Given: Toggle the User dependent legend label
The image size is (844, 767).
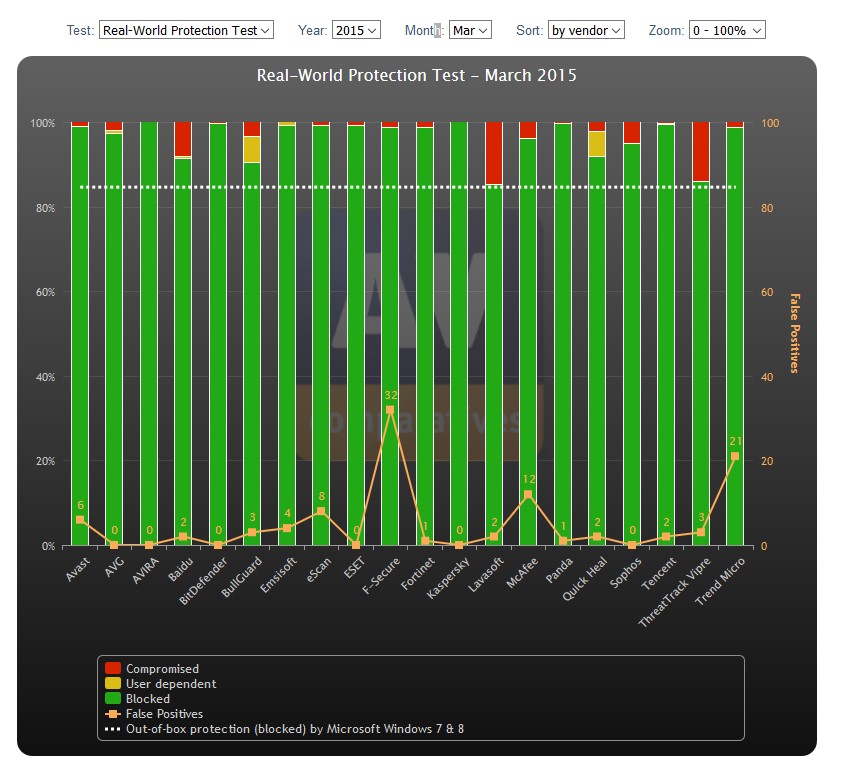Looking at the screenshot, I should [171, 684].
